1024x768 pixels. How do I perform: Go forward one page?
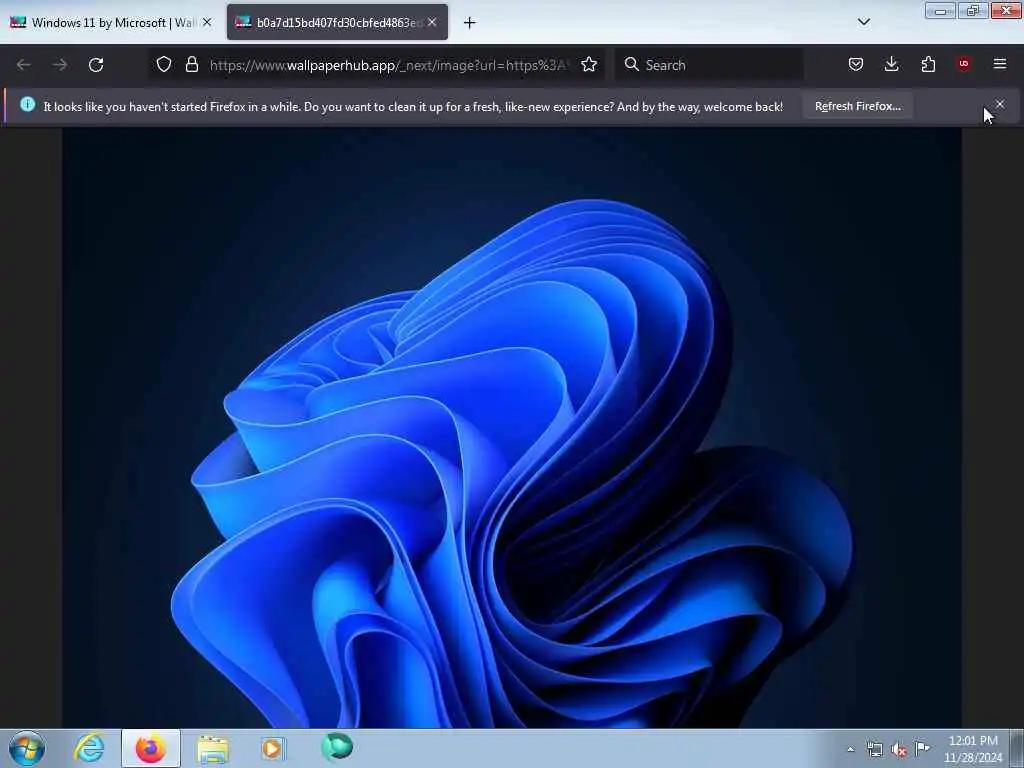[x=59, y=65]
